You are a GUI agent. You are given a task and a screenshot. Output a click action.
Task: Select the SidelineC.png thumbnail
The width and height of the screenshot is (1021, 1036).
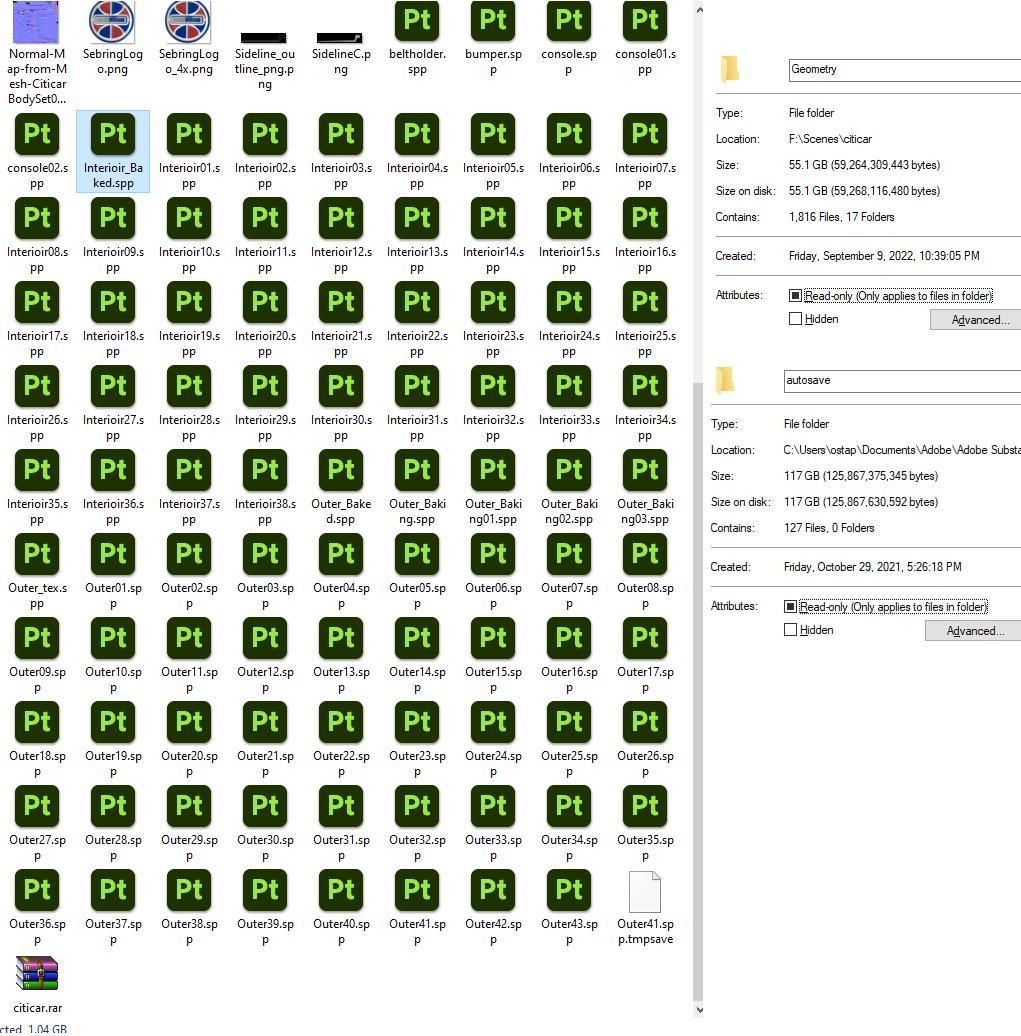point(340,38)
